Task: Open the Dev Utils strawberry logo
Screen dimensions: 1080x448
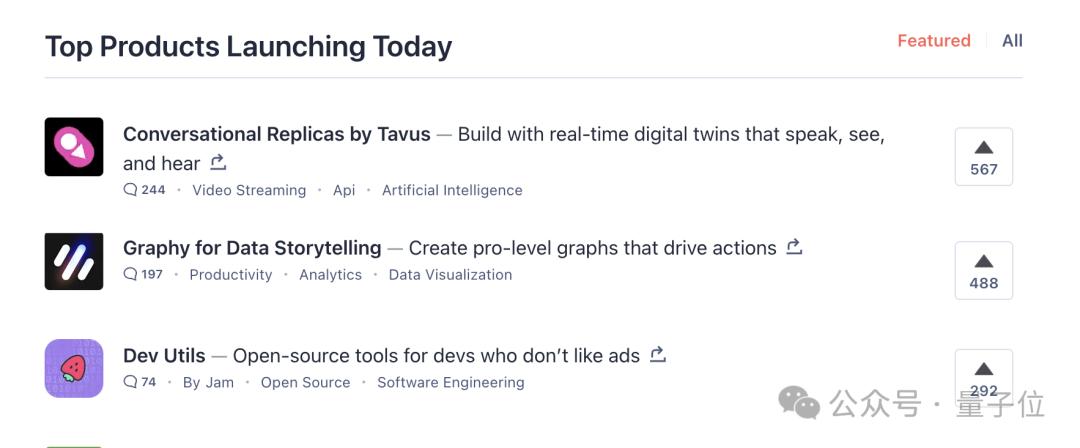Action: [x=74, y=368]
